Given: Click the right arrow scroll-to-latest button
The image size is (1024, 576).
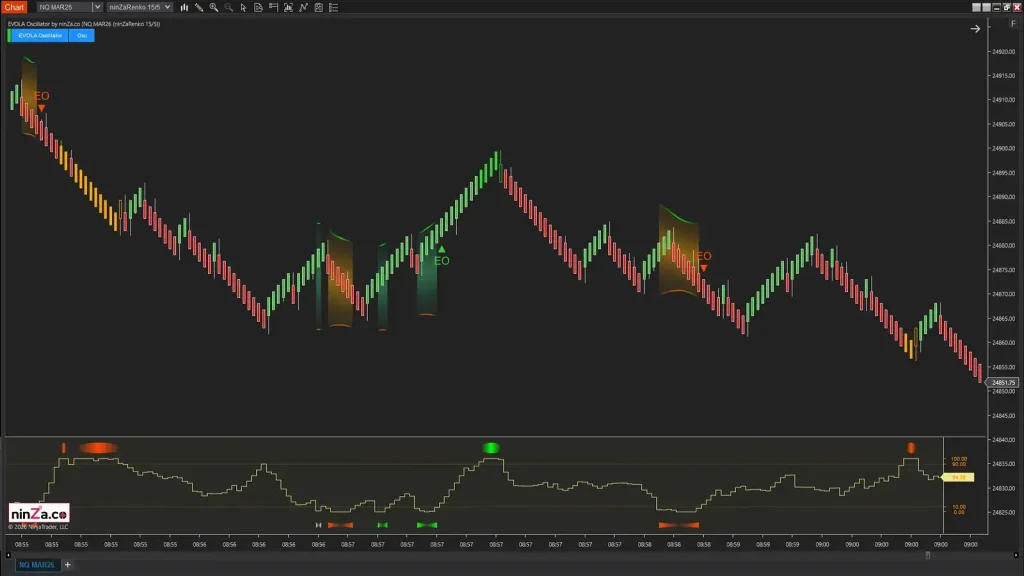Looking at the screenshot, I should click(x=975, y=29).
